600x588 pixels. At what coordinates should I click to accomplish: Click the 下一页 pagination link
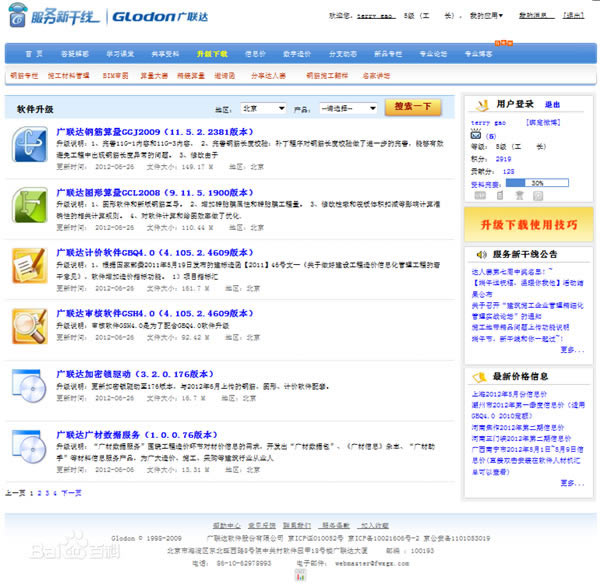71,493
